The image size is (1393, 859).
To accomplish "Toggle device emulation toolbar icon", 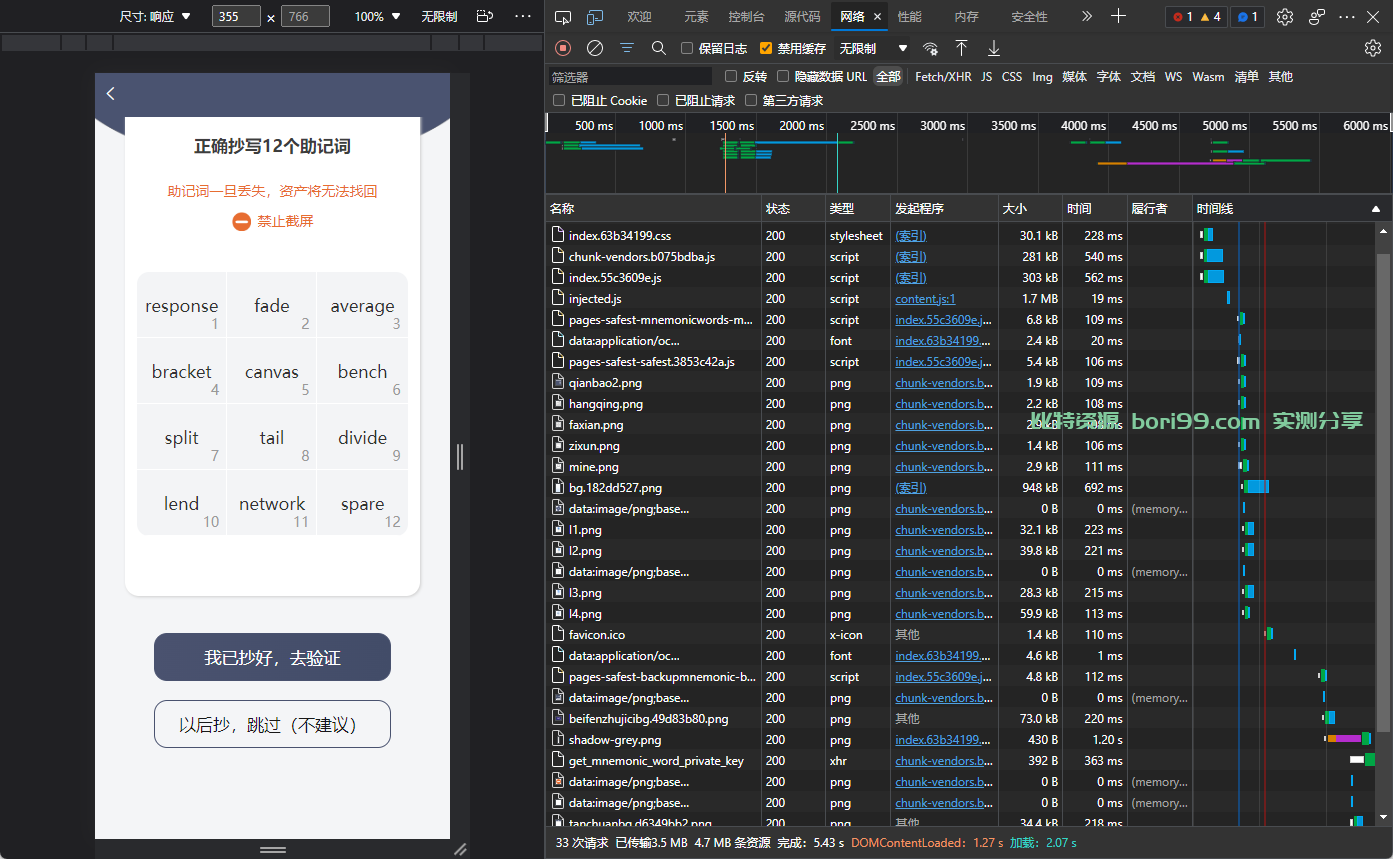I will click(595, 16).
